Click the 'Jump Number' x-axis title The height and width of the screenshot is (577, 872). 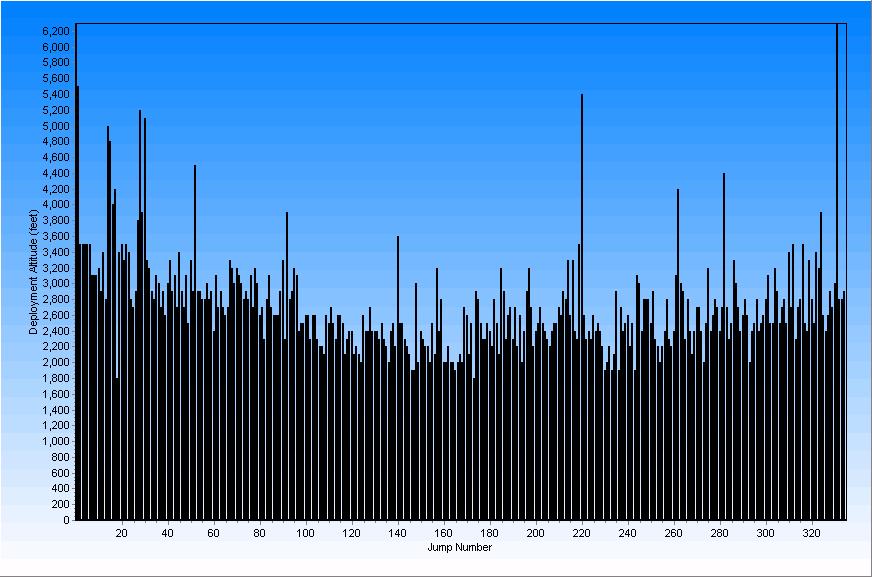pyautogui.click(x=459, y=548)
